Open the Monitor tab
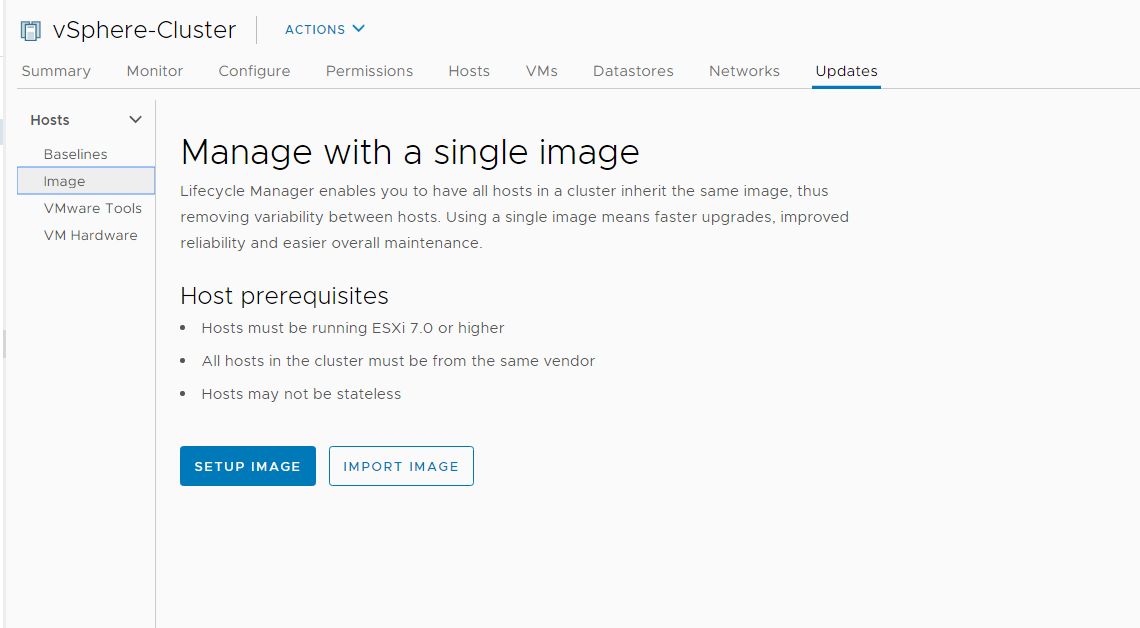This screenshot has width=1140, height=628. [x=155, y=71]
